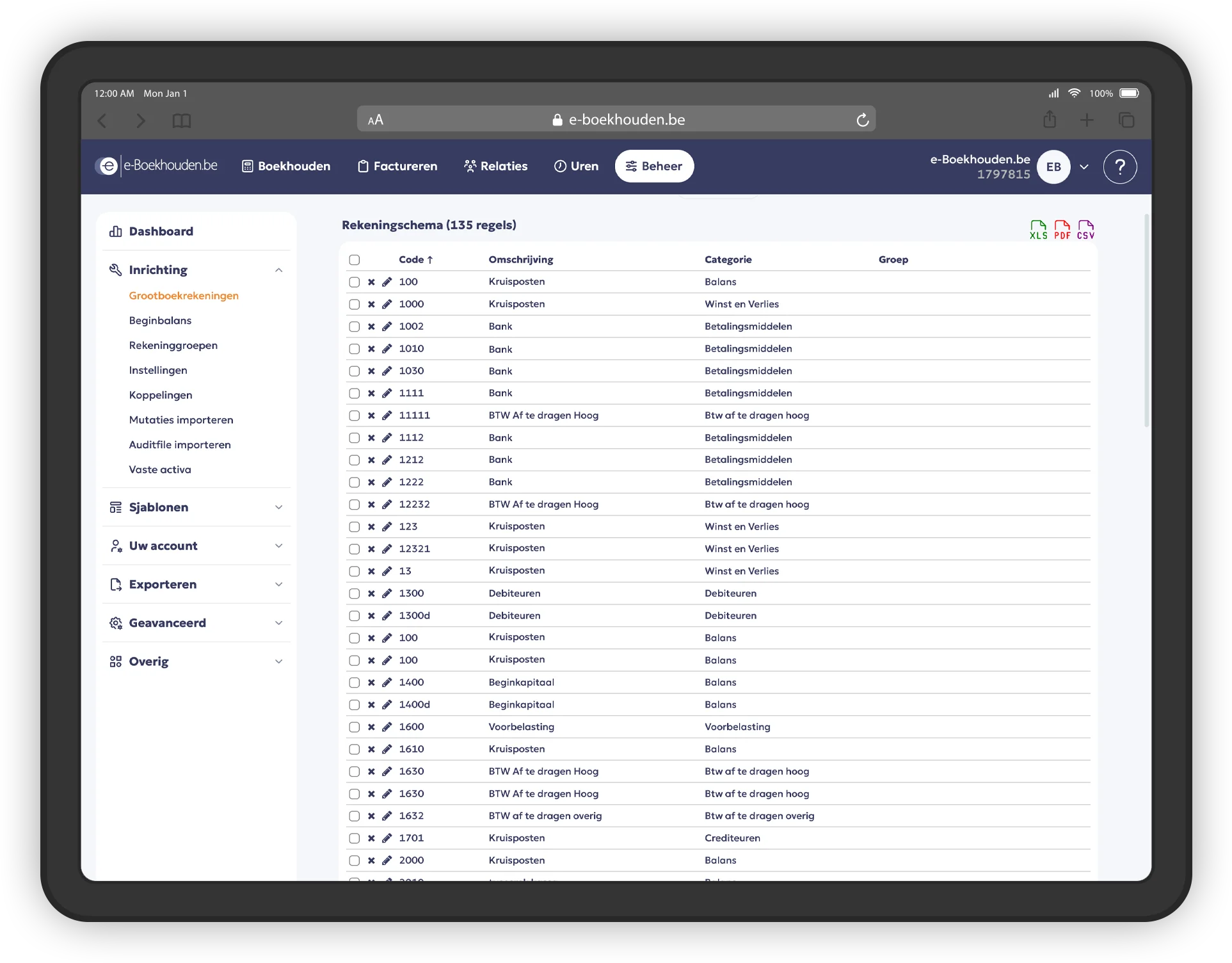Navigate to Rekeninggroepen in sidebar
Viewport: 1232px width, 963px height.
(173, 346)
